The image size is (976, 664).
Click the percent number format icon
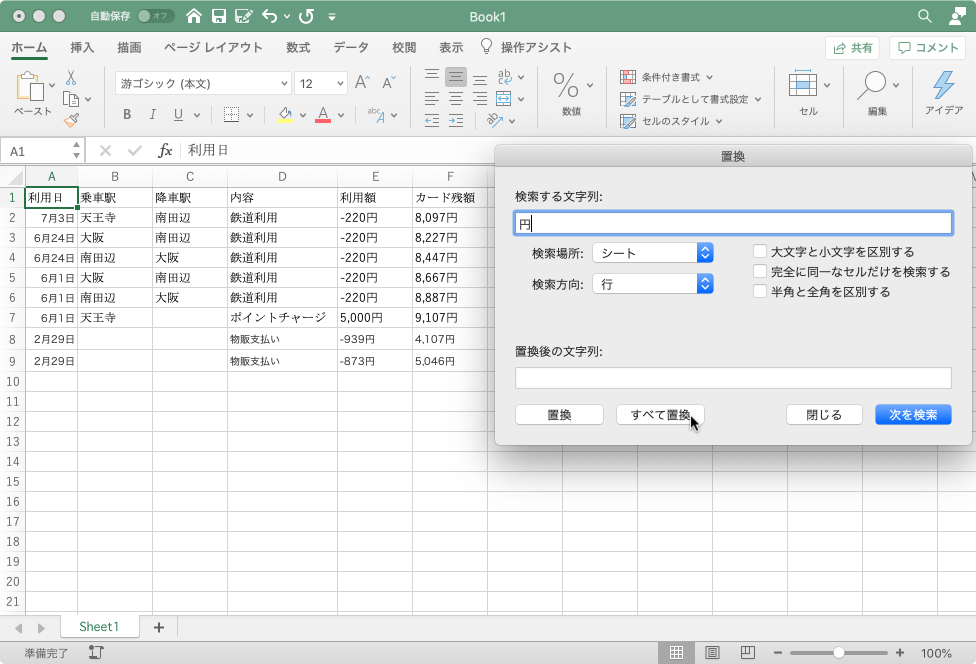coord(566,85)
